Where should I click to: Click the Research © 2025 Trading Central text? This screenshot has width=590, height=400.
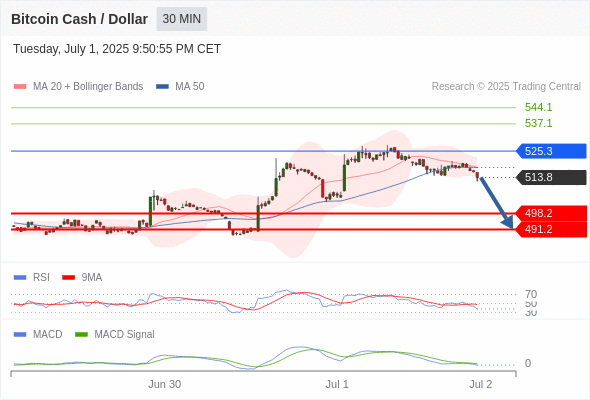(506, 87)
